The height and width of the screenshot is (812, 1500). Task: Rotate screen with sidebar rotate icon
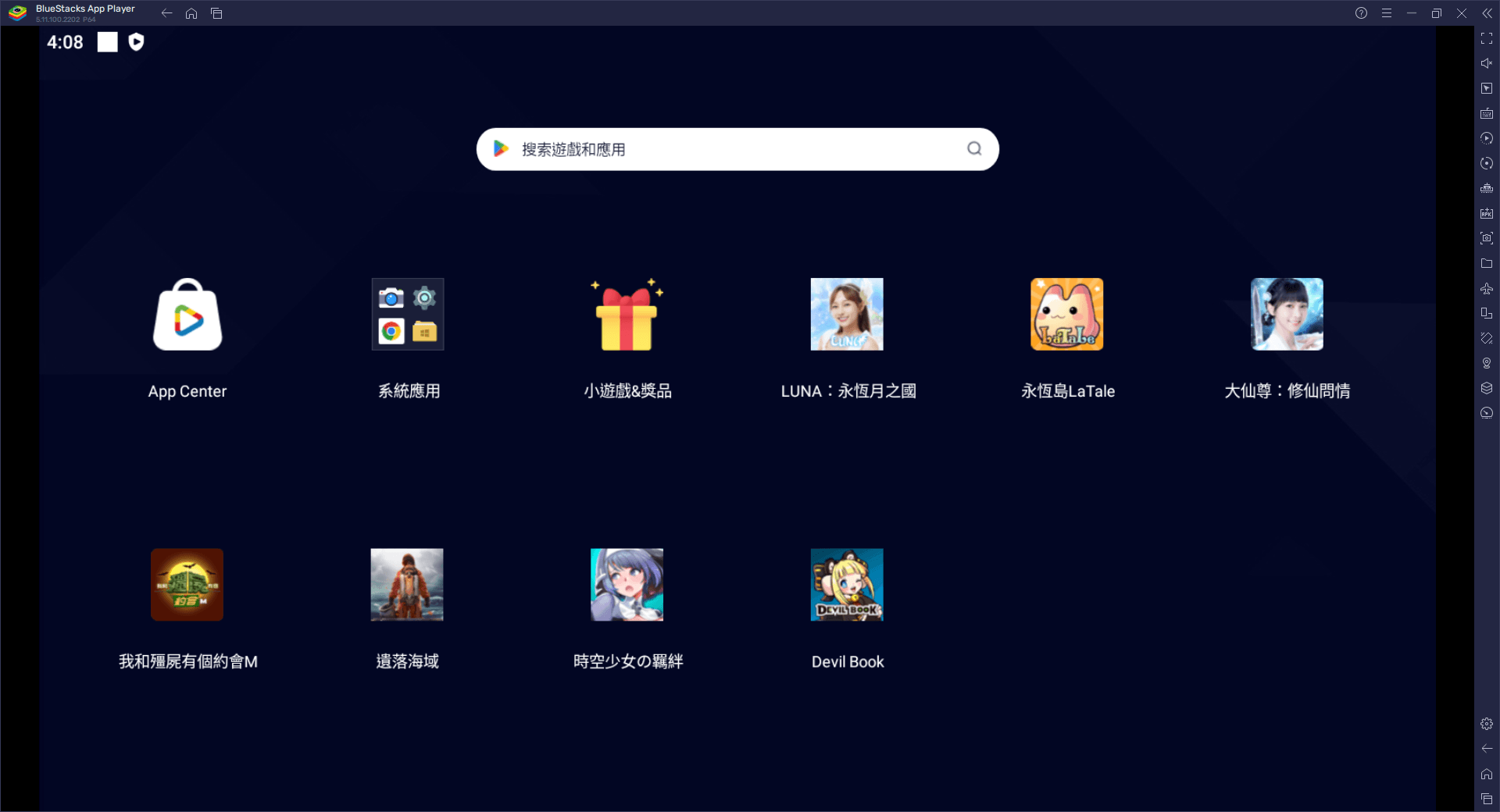[x=1487, y=313]
